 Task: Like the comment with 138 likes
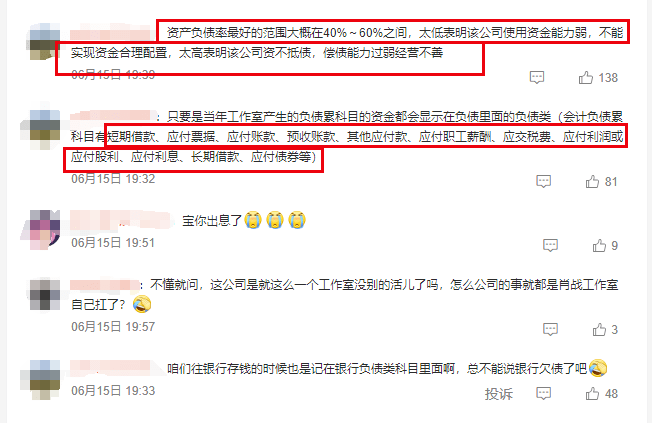586,78
